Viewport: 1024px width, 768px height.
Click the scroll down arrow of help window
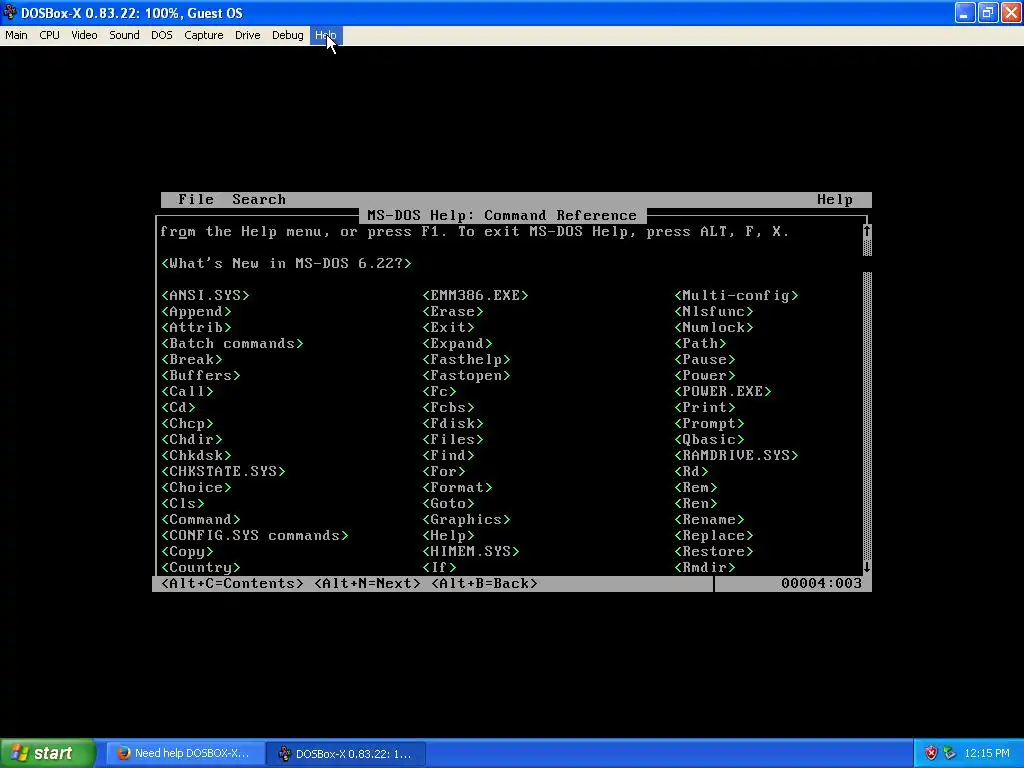click(867, 567)
